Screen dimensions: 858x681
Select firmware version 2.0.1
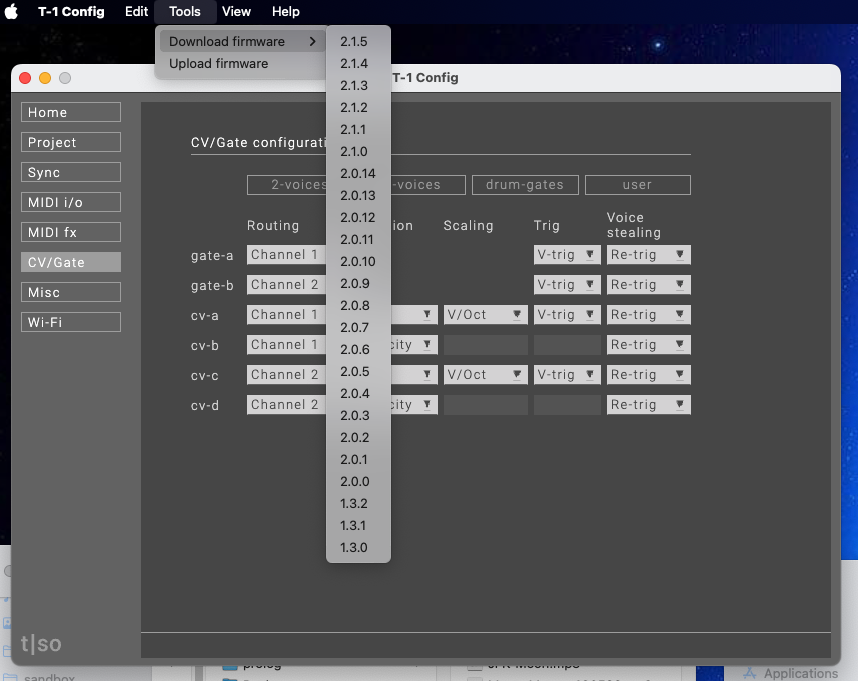[358, 459]
